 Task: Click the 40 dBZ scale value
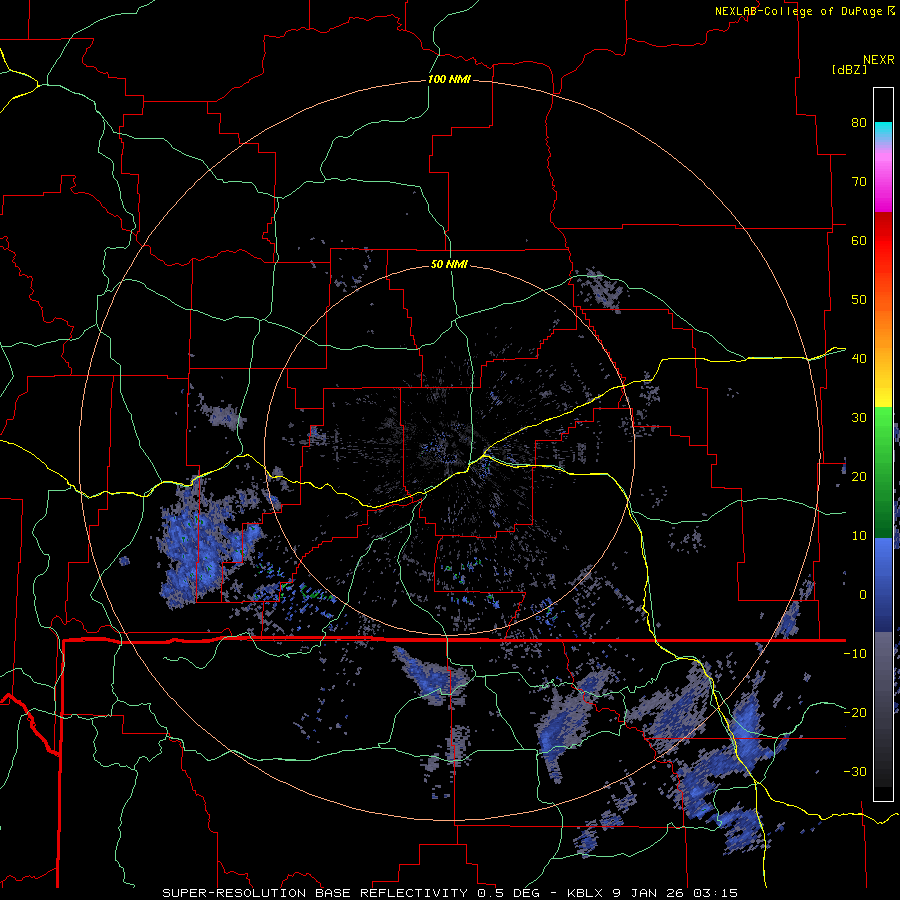point(859,359)
